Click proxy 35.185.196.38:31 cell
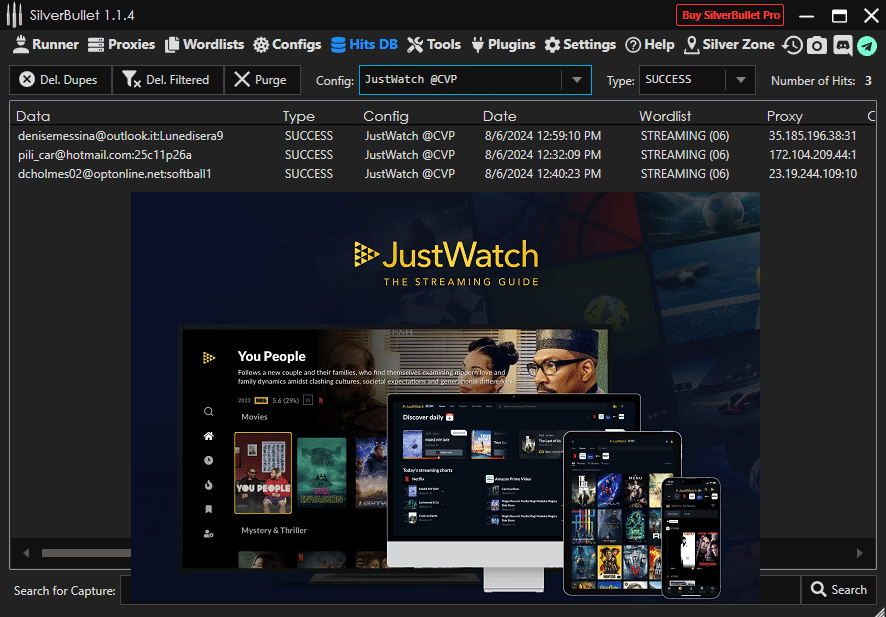886x617 pixels. 813,136
